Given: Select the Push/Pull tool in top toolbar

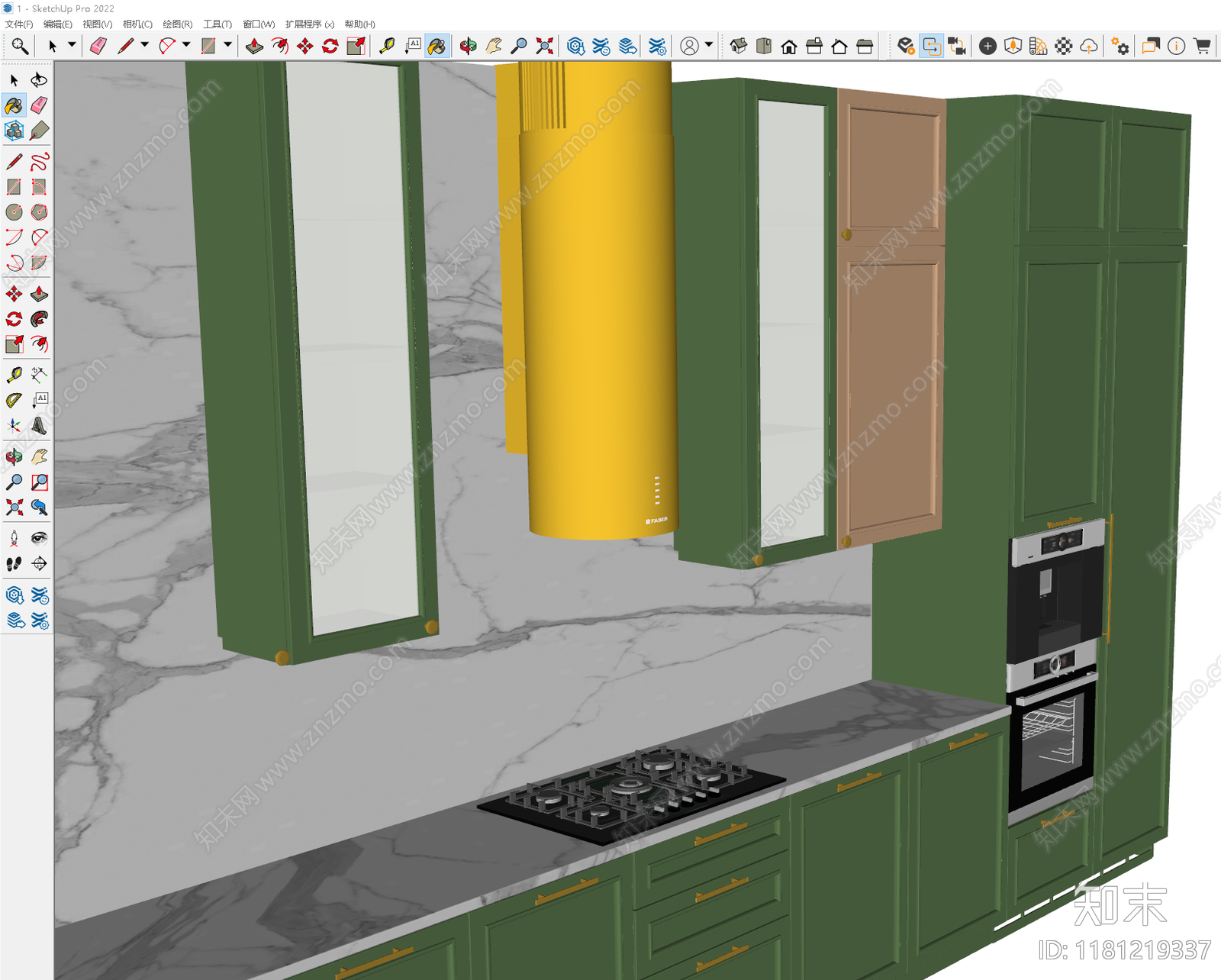Looking at the screenshot, I should click(254, 47).
